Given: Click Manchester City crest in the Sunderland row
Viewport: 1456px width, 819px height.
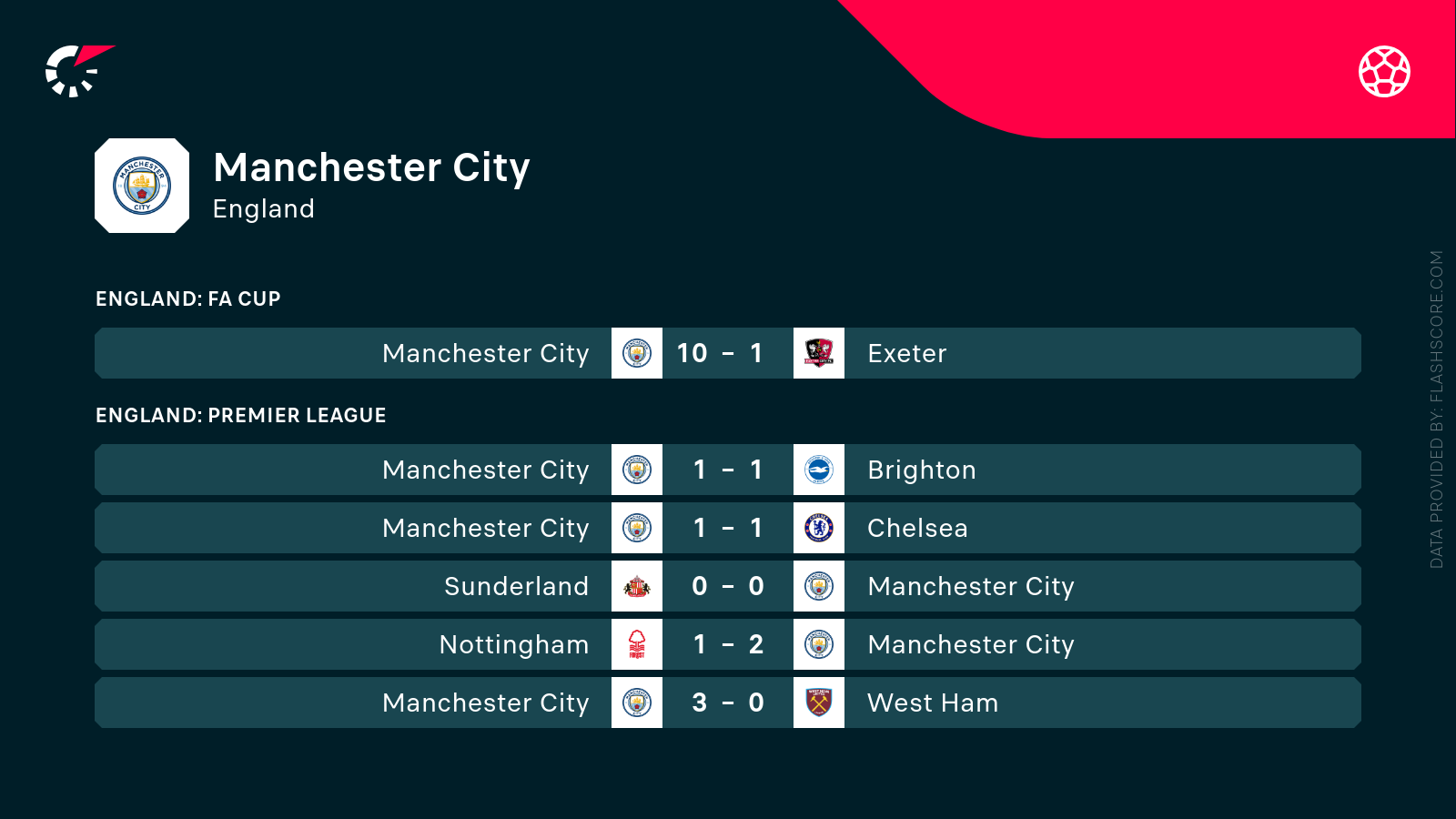Looking at the screenshot, I should 819,586.
